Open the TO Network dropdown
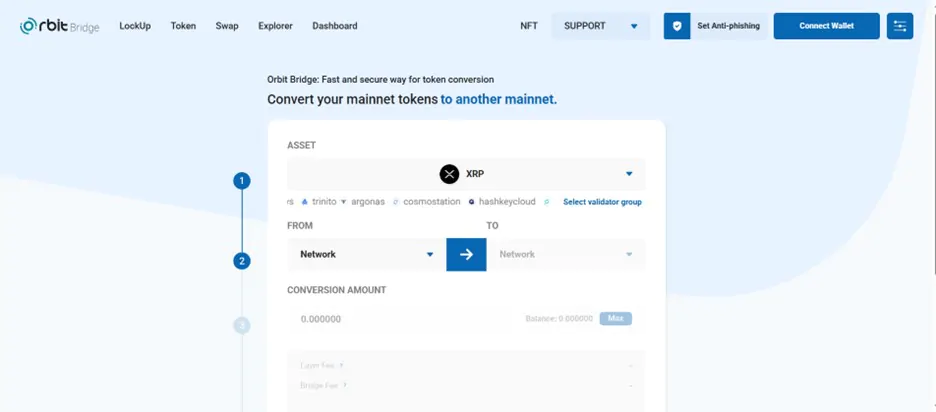The image size is (936, 412). (x=566, y=254)
